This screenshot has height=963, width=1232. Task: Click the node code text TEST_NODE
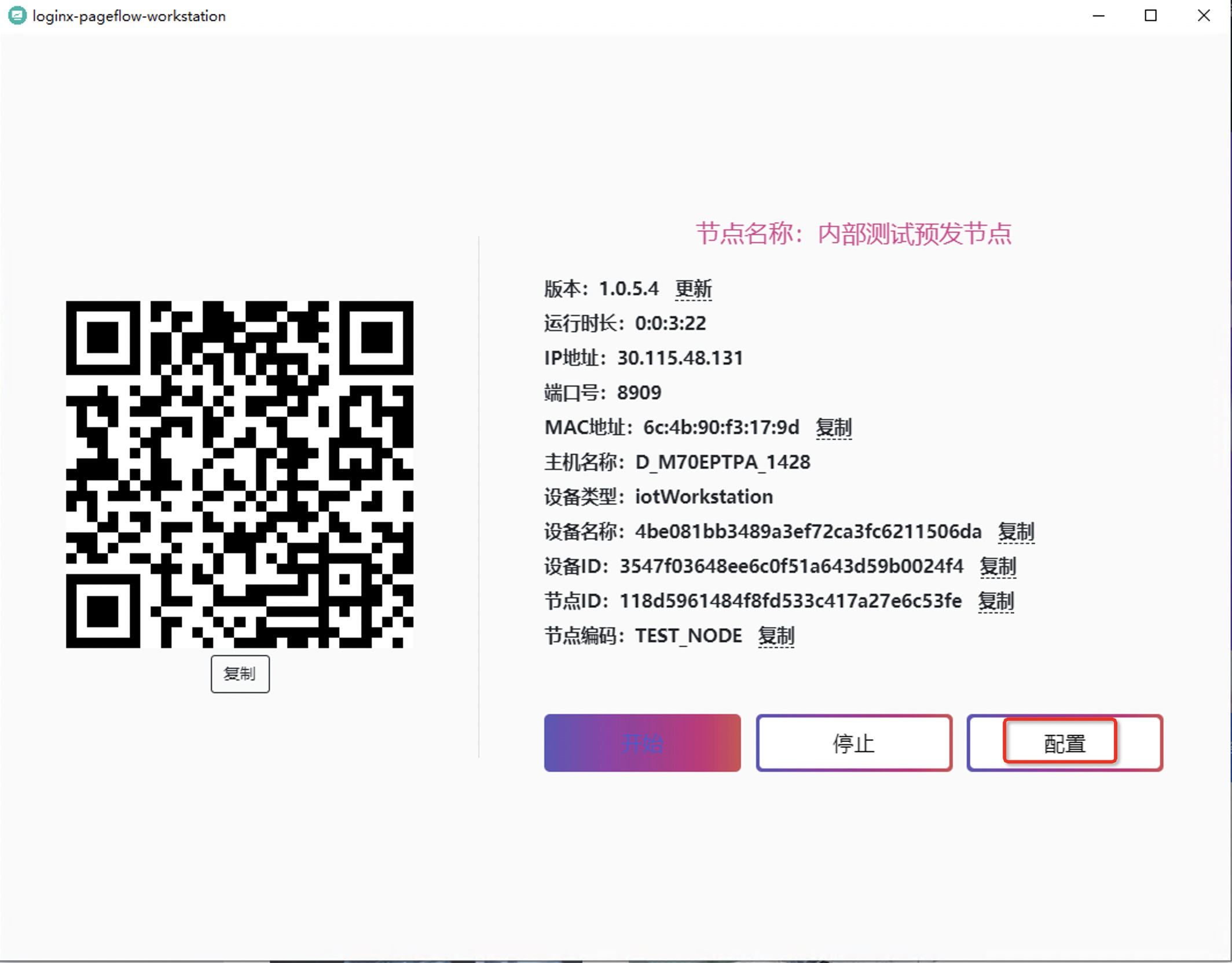688,635
